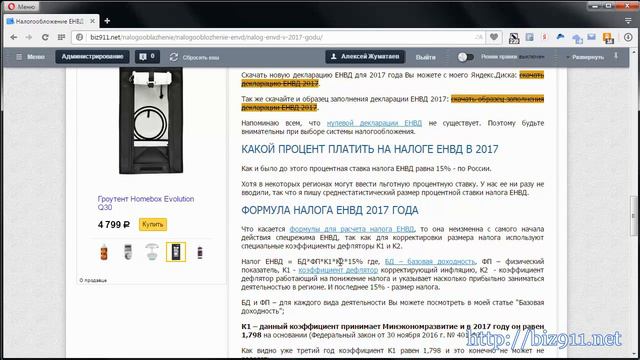The height and width of the screenshot is (360, 640).
Task: Open the blue arrow upload extension icon
Action: [577, 39]
